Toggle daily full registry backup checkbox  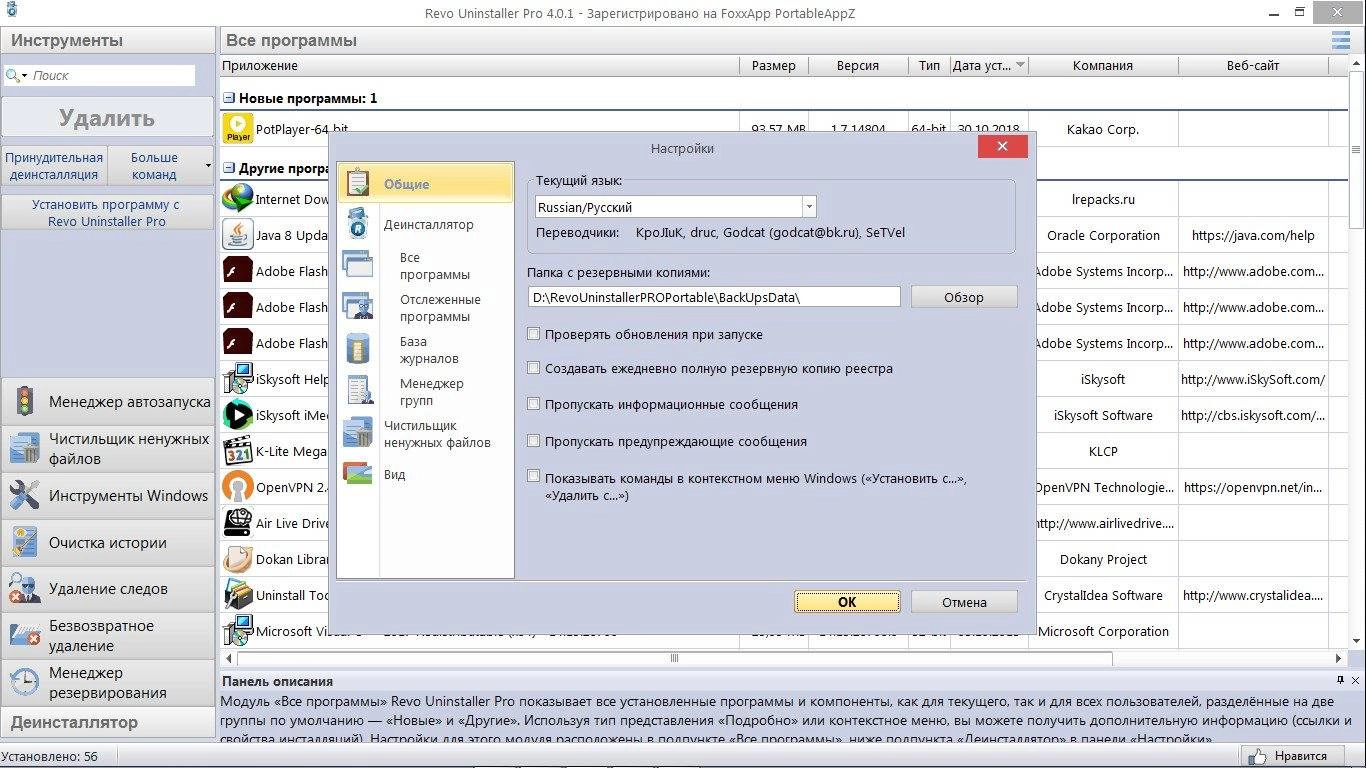(x=534, y=368)
